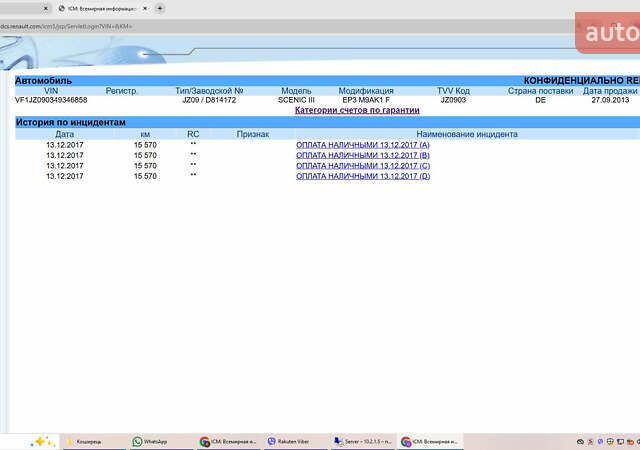Open incident ОПЛАТА НАЛИЧНЫМИ 13.12.2017 (C)
This screenshot has width=640, height=450.
tap(363, 166)
